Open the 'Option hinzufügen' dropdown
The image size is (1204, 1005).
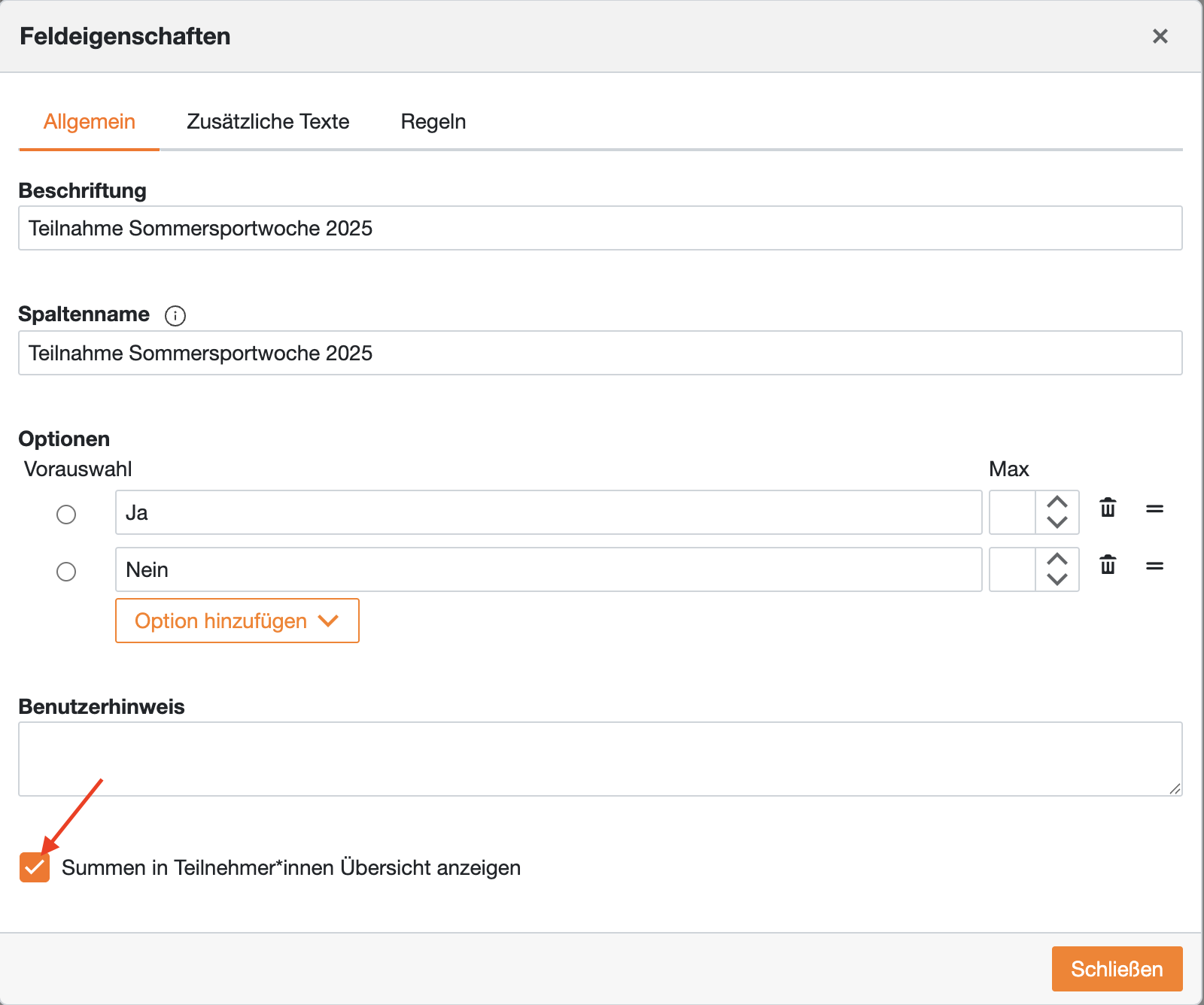237,621
